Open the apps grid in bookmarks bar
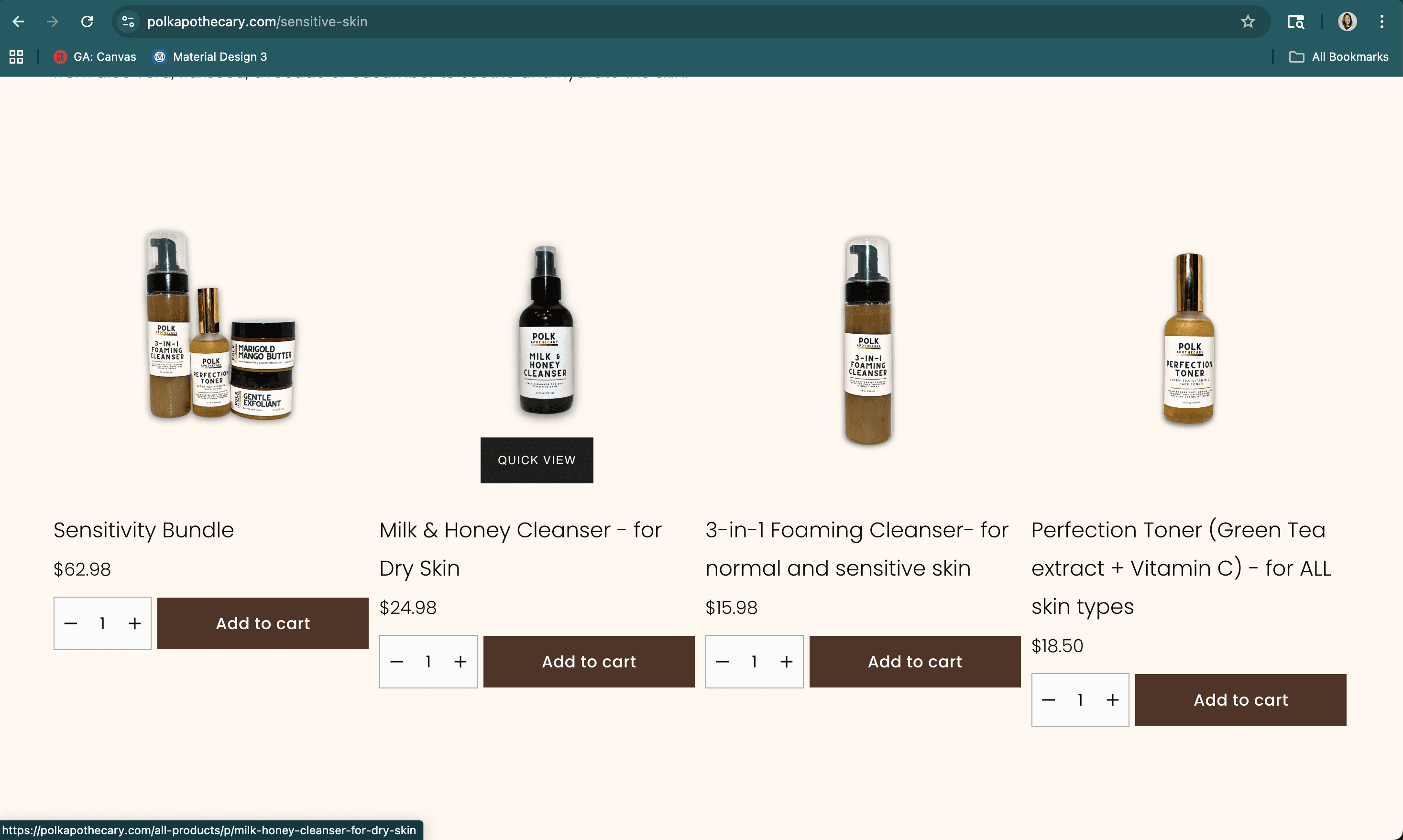Viewport: 1403px width, 840px height. pos(16,56)
